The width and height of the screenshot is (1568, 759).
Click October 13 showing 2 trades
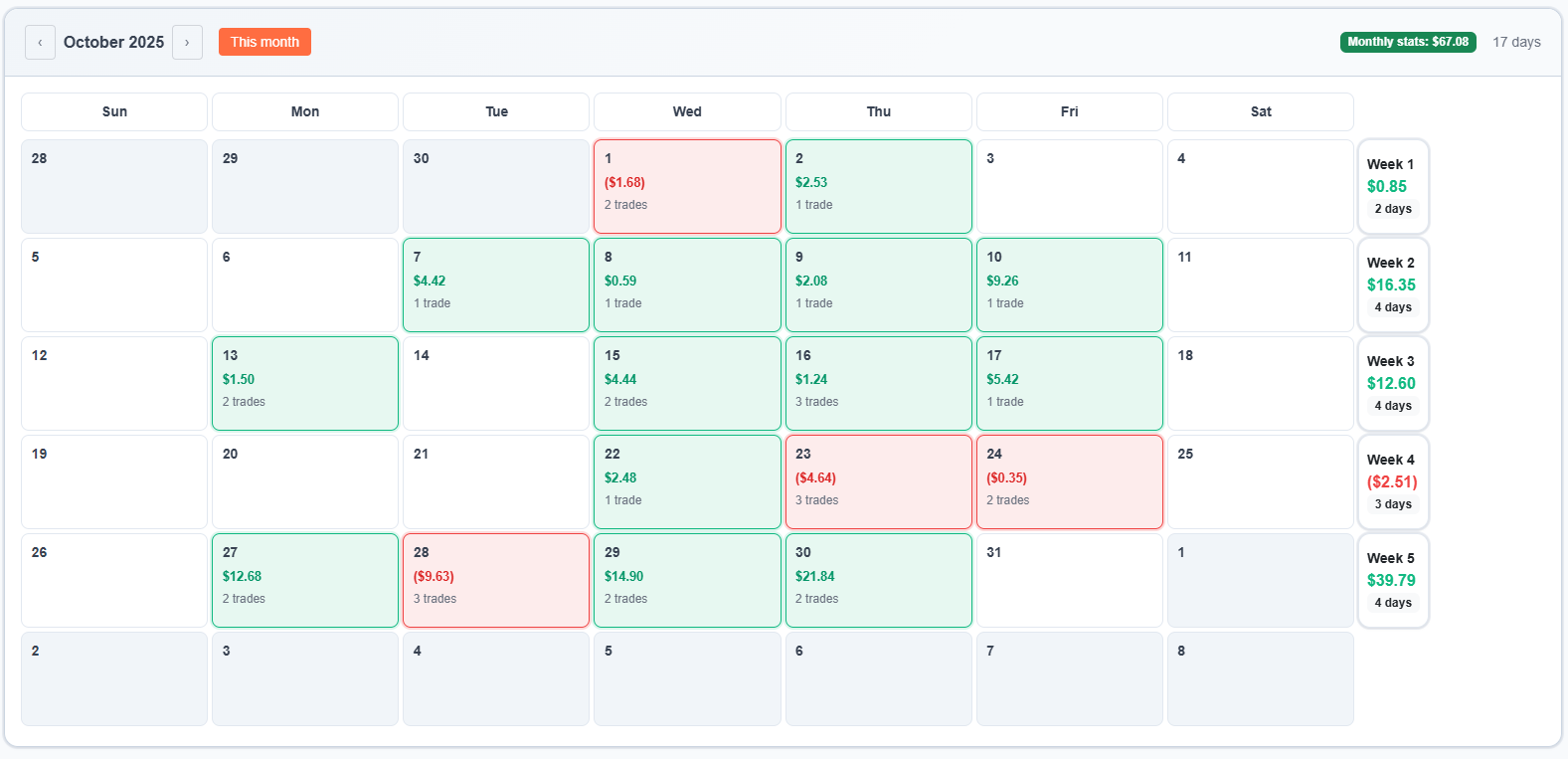[x=304, y=383]
